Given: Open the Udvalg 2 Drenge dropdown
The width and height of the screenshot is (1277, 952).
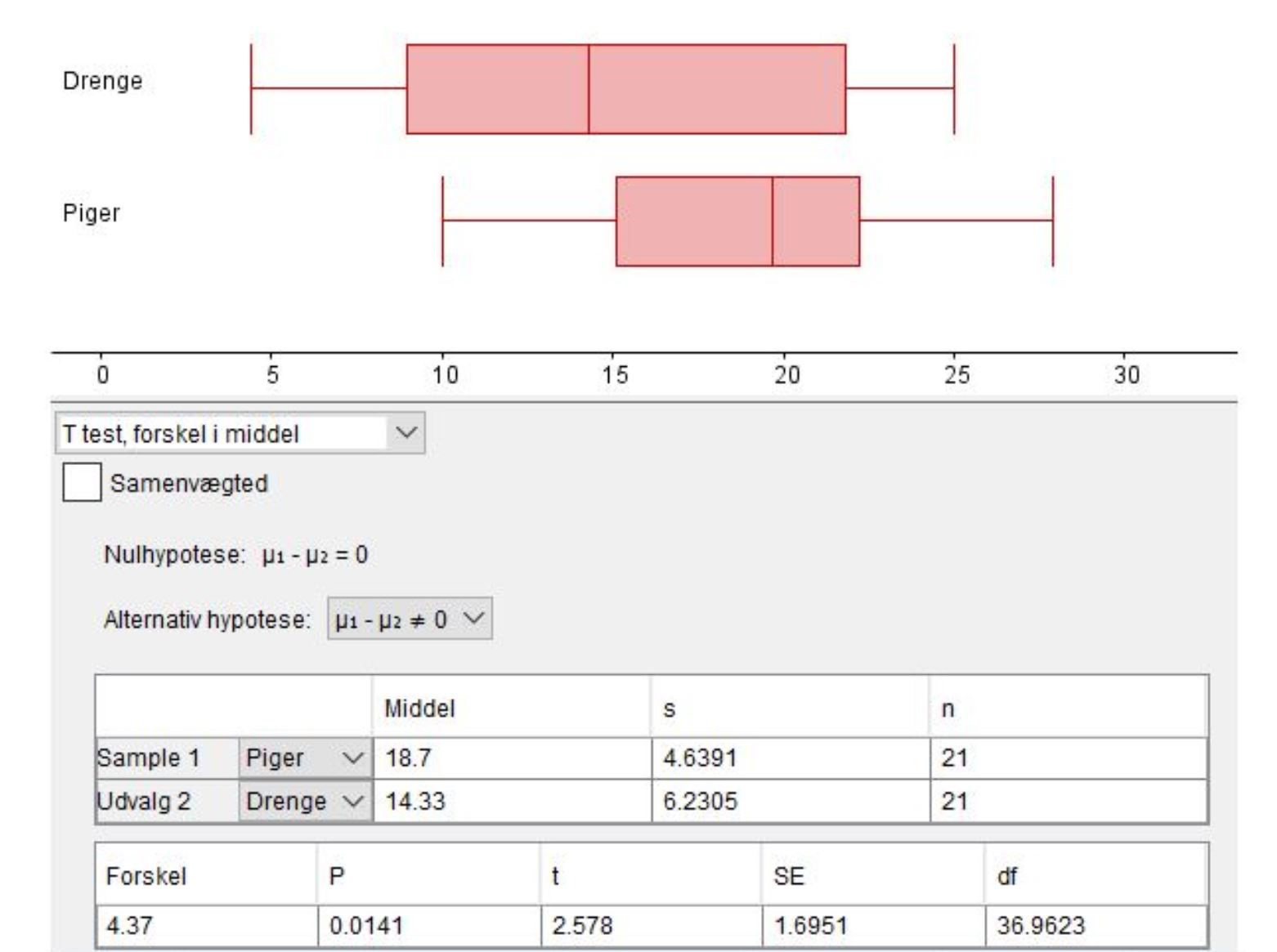Looking at the screenshot, I should coord(305,801).
